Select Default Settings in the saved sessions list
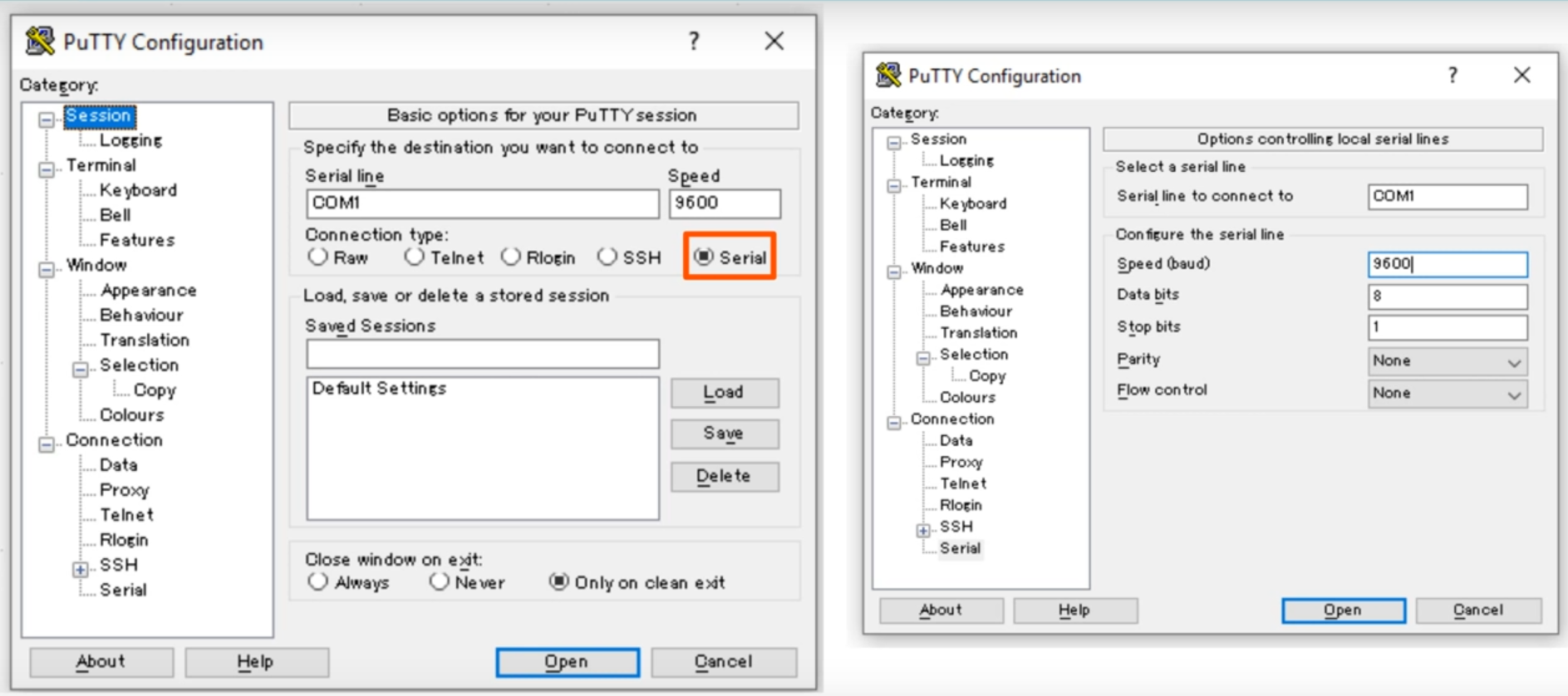 (x=379, y=389)
